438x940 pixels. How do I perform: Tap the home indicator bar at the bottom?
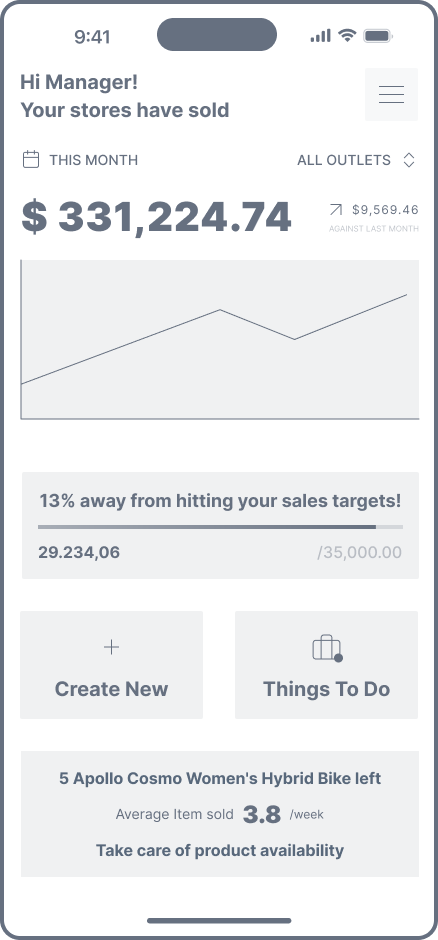click(x=219, y=920)
